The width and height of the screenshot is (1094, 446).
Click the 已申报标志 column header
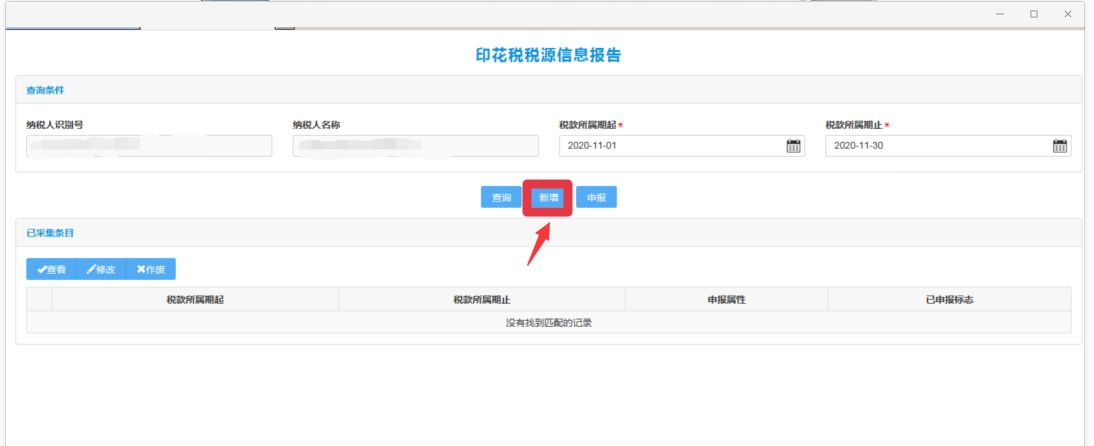click(949, 299)
